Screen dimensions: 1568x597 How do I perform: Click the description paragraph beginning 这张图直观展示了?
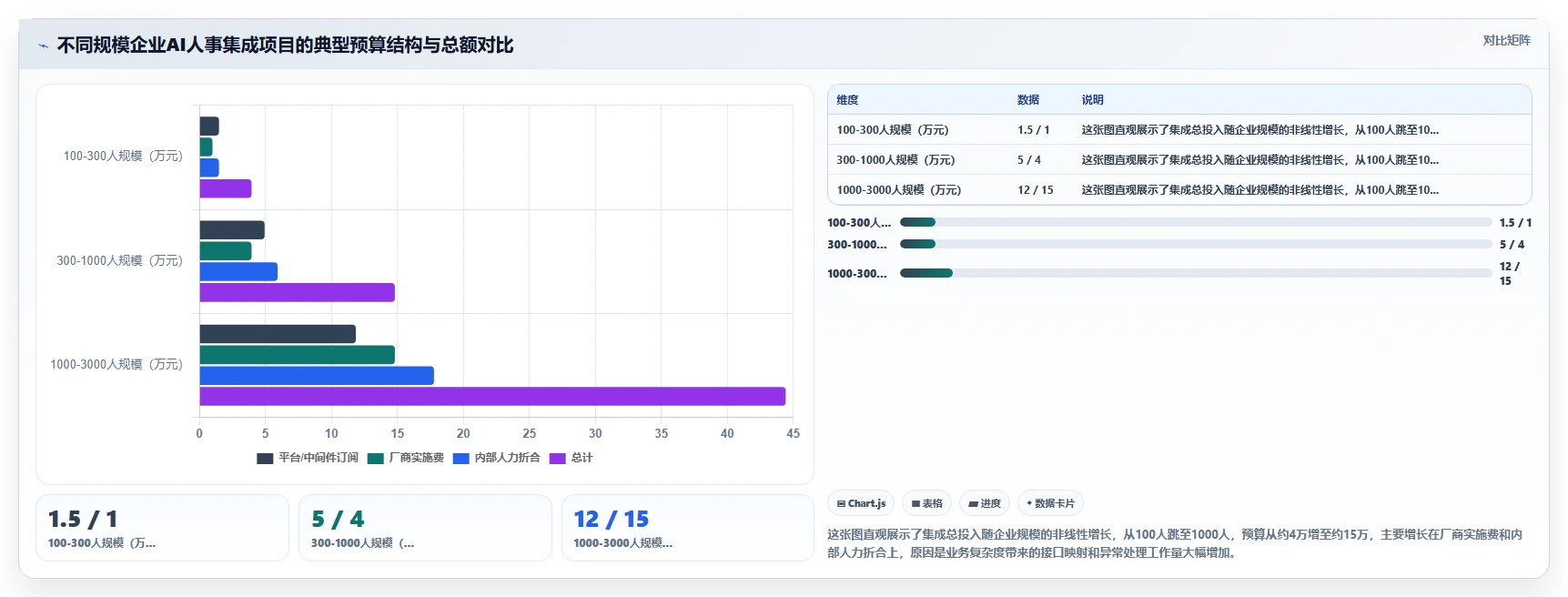pyautogui.click(x=1175, y=543)
